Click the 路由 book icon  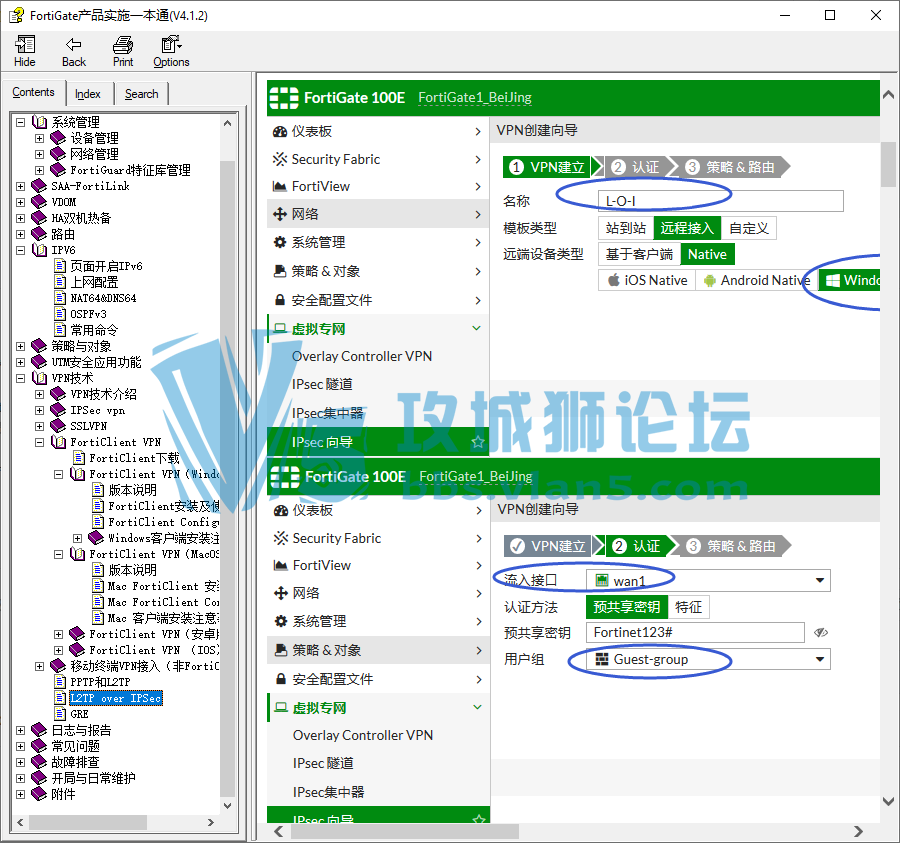(39, 234)
